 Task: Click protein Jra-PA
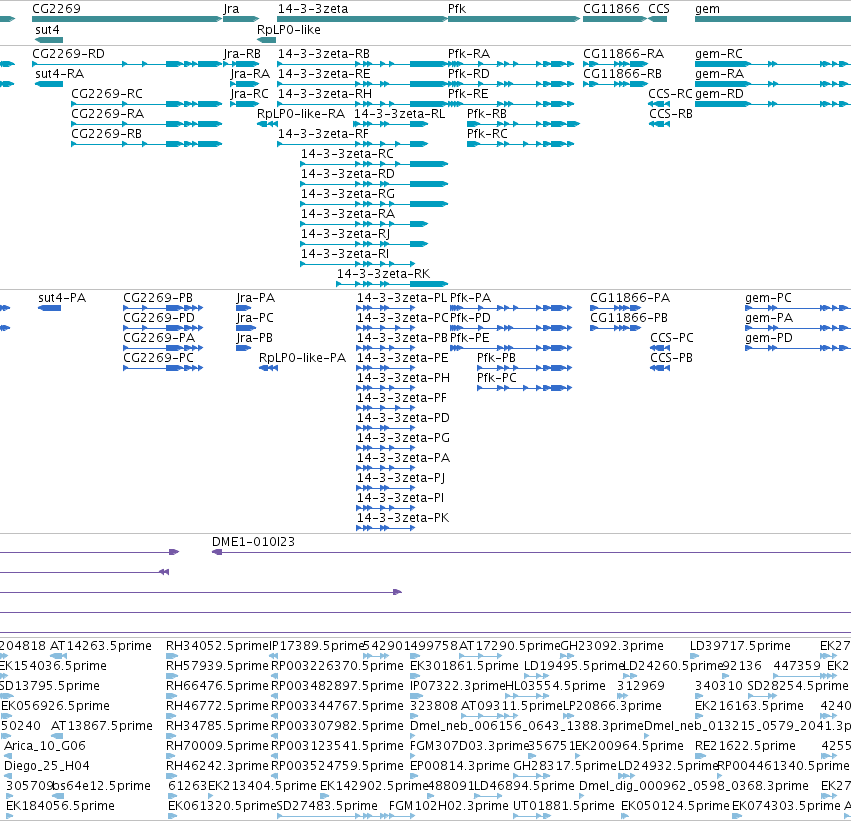244,308
